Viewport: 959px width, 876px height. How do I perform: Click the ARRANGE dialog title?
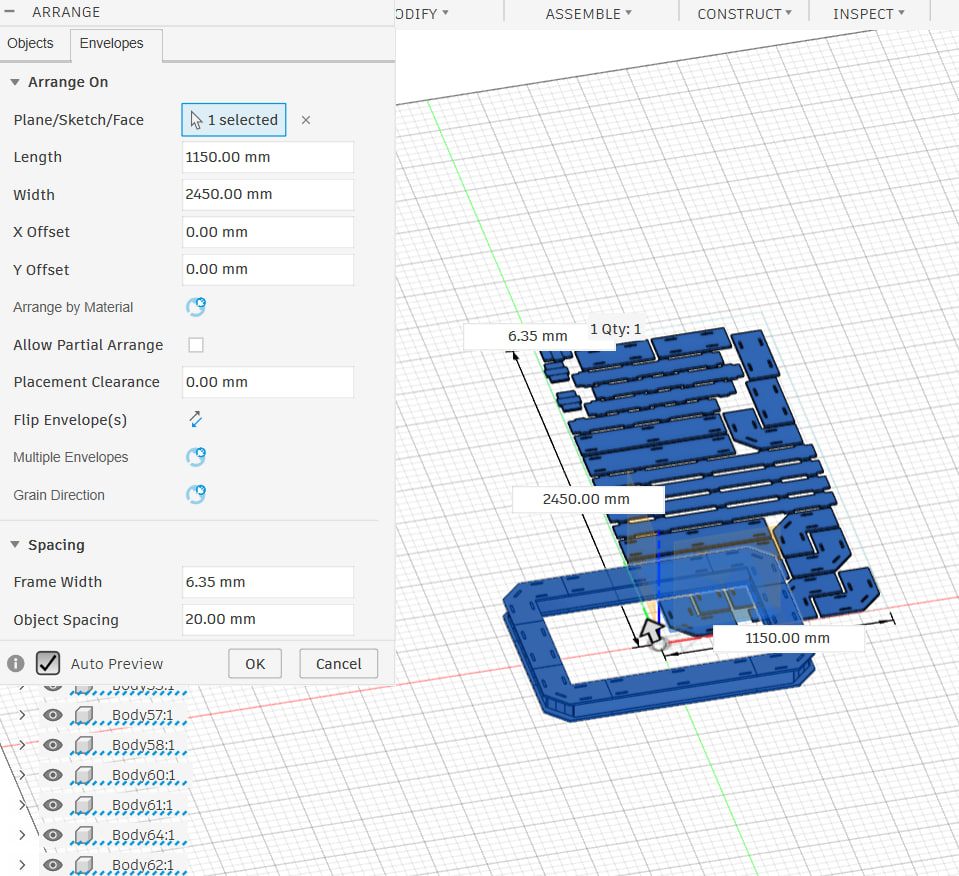point(66,12)
